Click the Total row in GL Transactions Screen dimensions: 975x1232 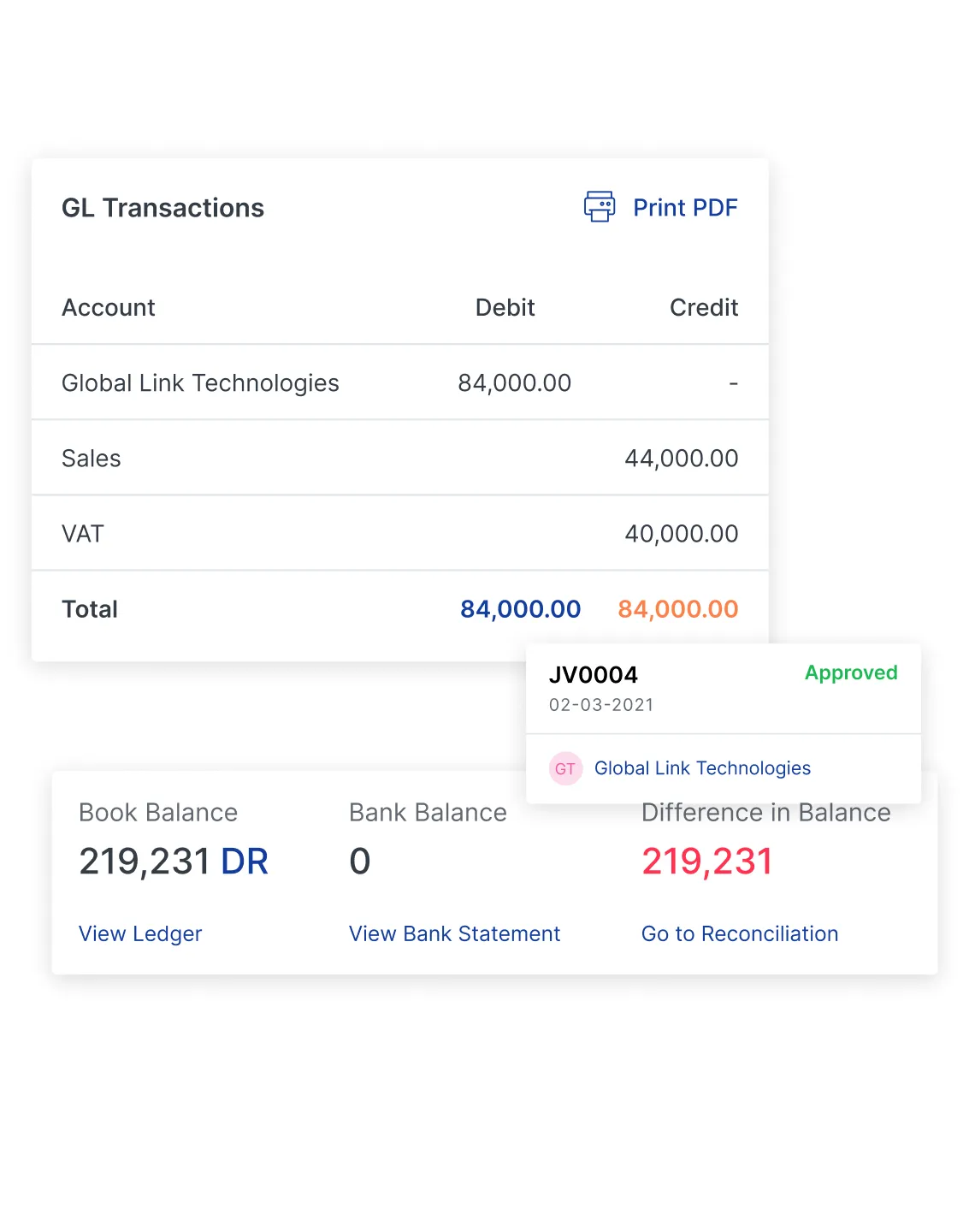(x=342, y=608)
